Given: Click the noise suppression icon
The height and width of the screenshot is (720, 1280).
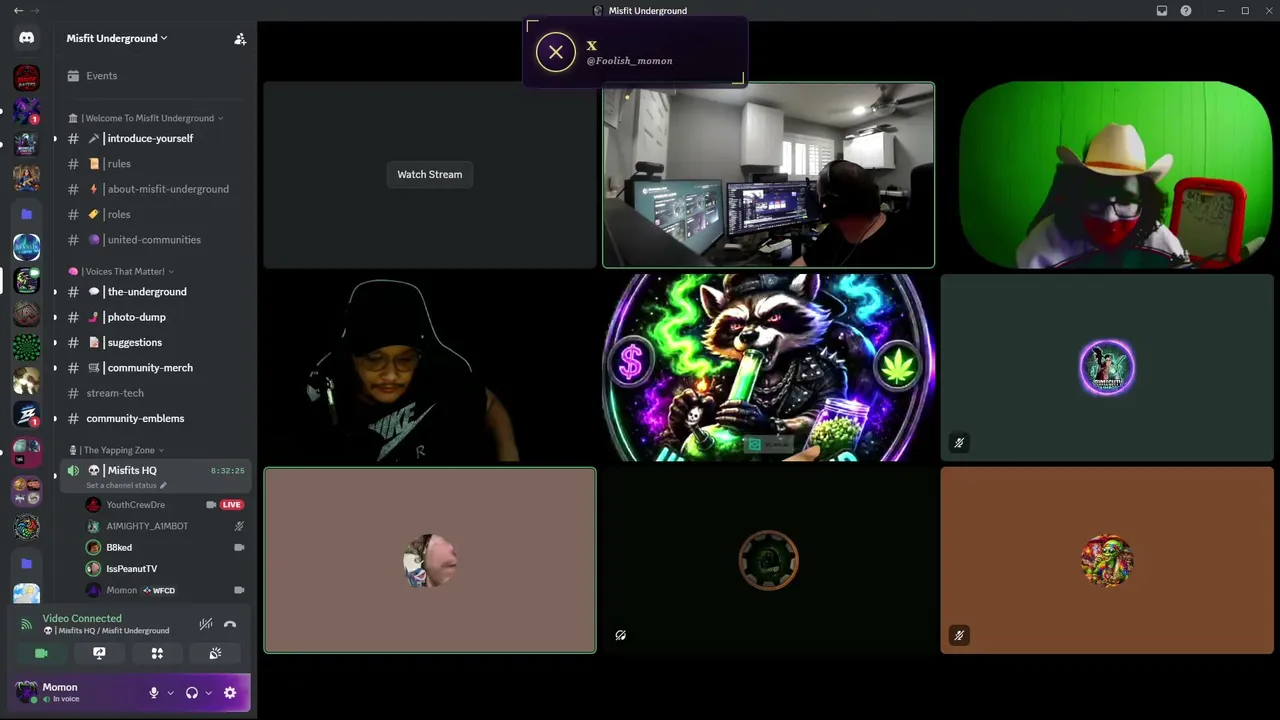Looking at the screenshot, I should [x=206, y=624].
